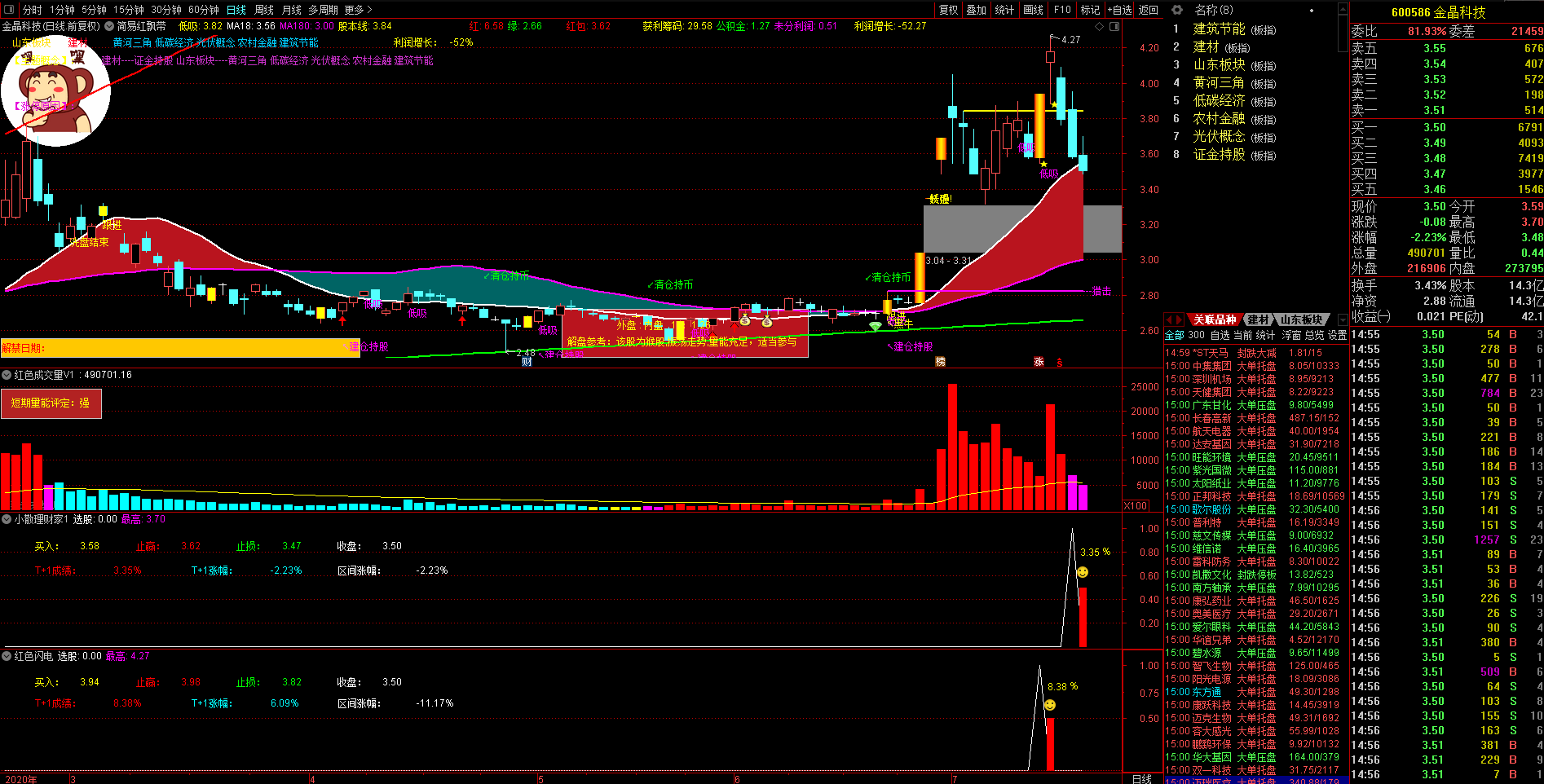Toggle the right panel layout icon
Image resolution: width=1544 pixels, height=784 pixels.
[1114, 26]
